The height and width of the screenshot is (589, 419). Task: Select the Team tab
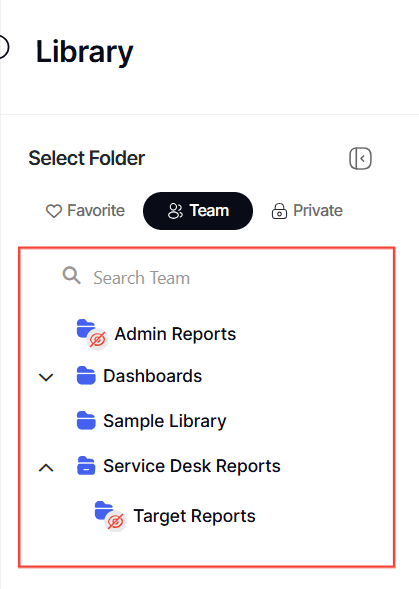[198, 211]
